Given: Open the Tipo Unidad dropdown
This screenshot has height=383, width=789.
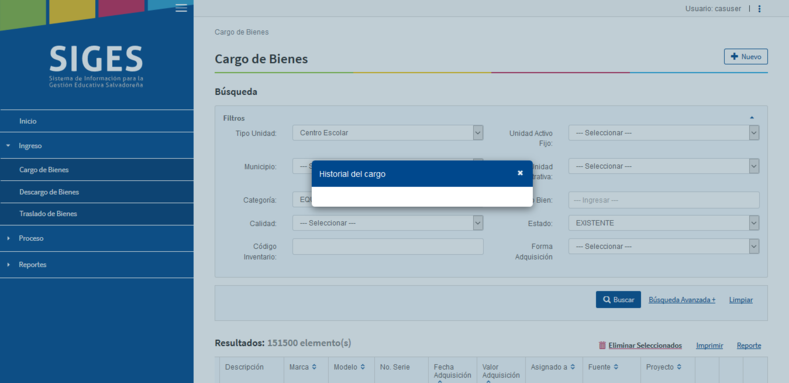Looking at the screenshot, I should click(387, 133).
